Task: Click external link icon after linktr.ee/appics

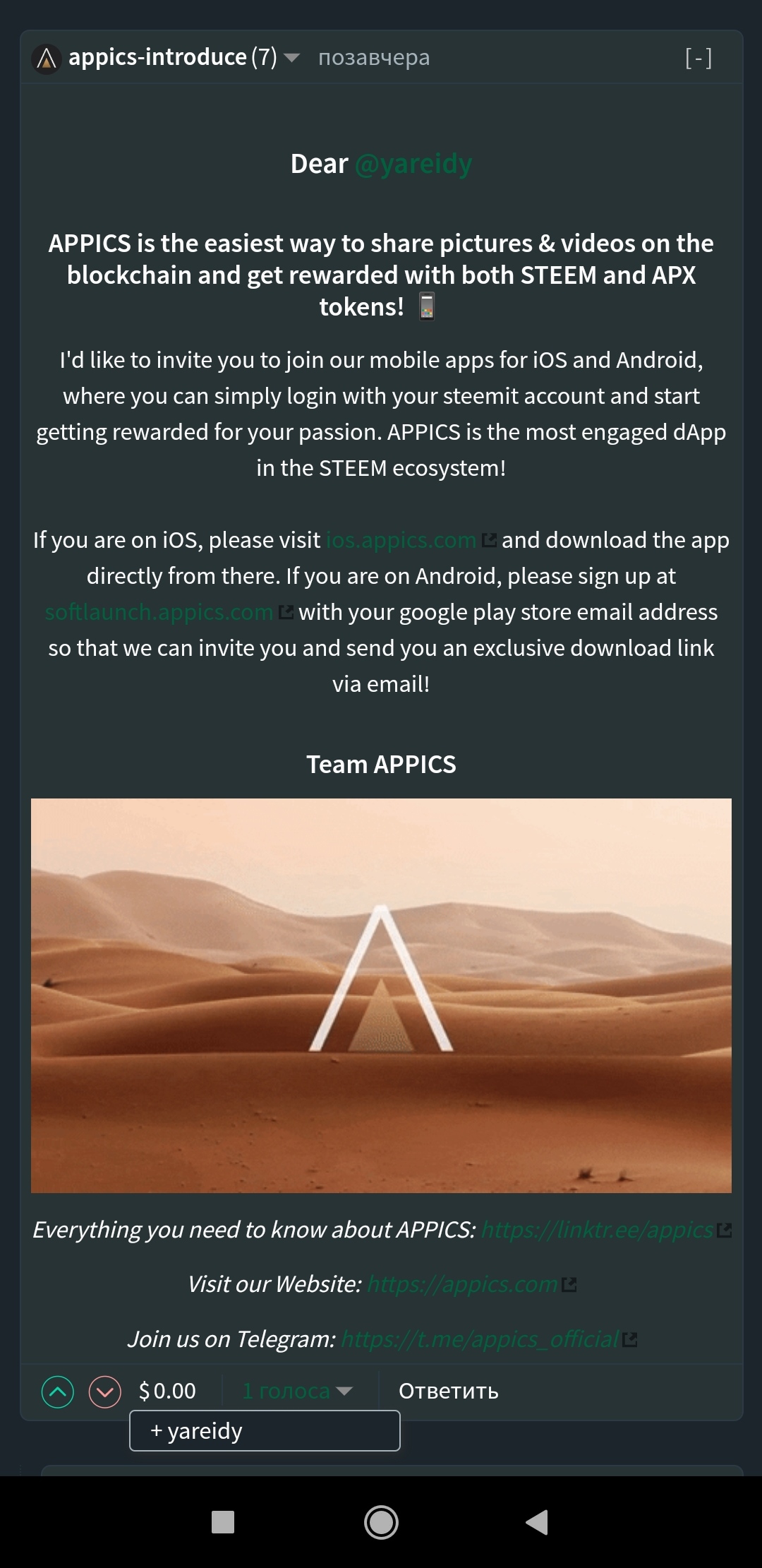Action: pyautogui.click(x=724, y=1231)
